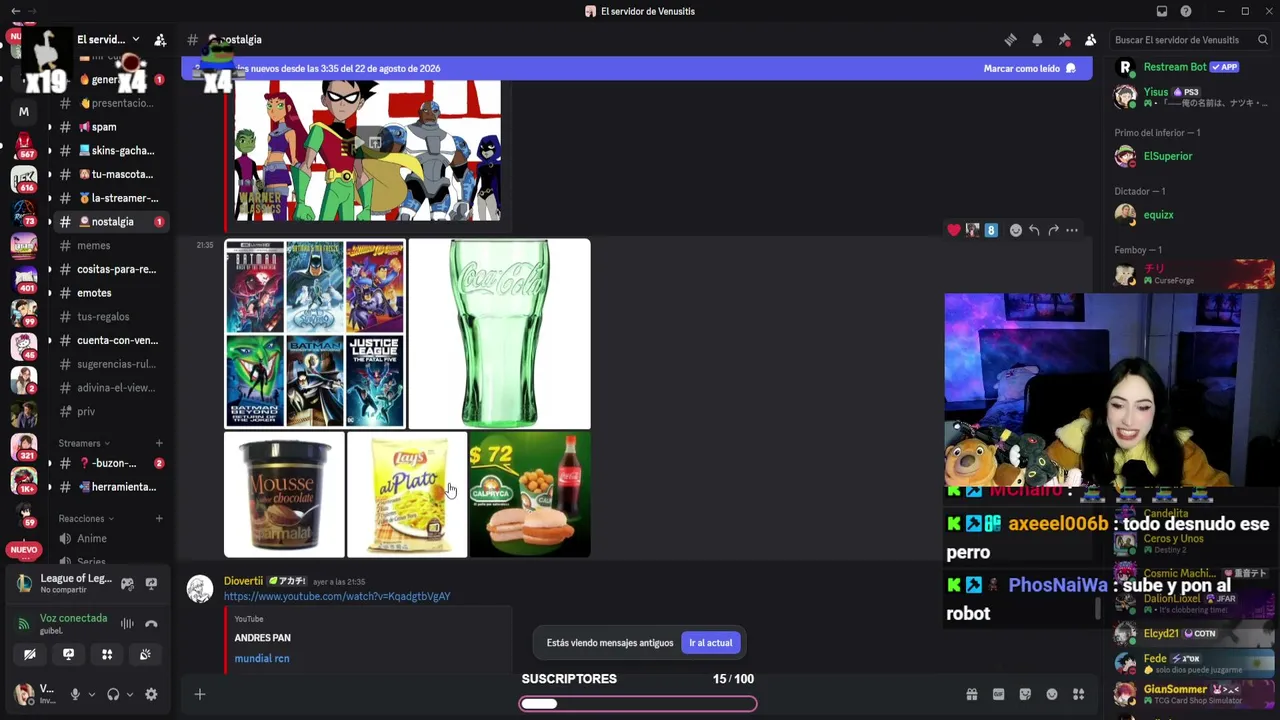Collapse the Streamers category
This screenshot has width=1280, height=720.
coord(84,443)
